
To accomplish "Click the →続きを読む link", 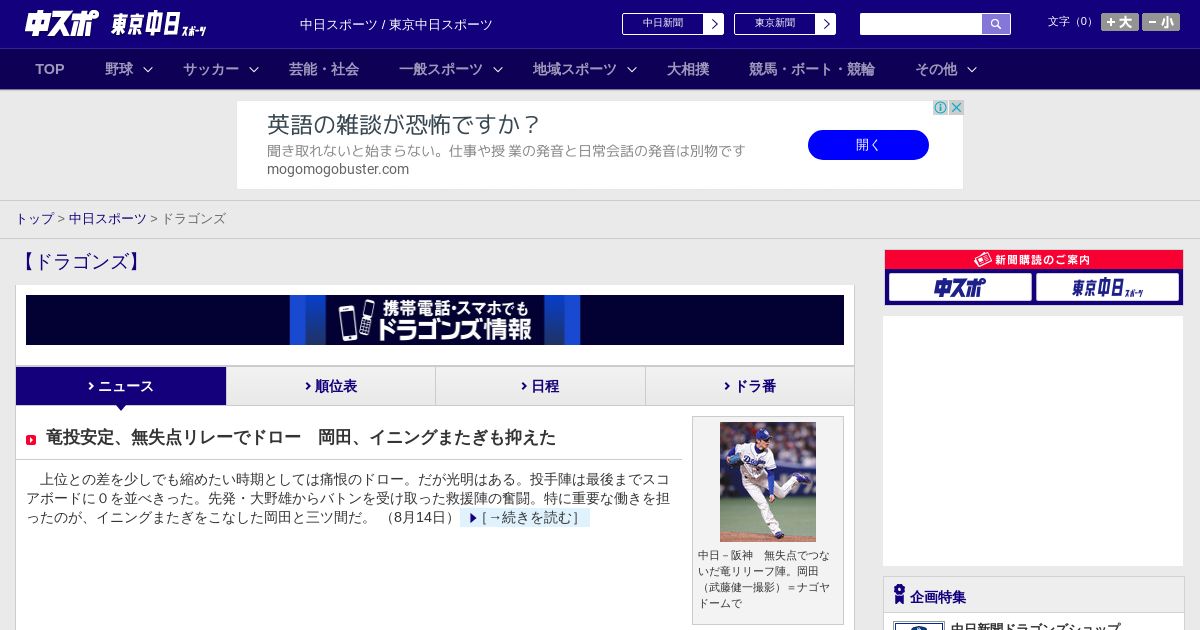I will click(524, 518).
